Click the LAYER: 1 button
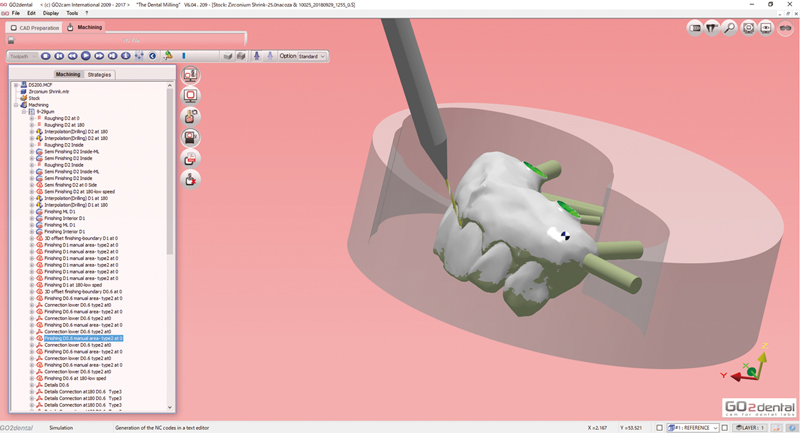800x433 pixels. [x=750, y=428]
